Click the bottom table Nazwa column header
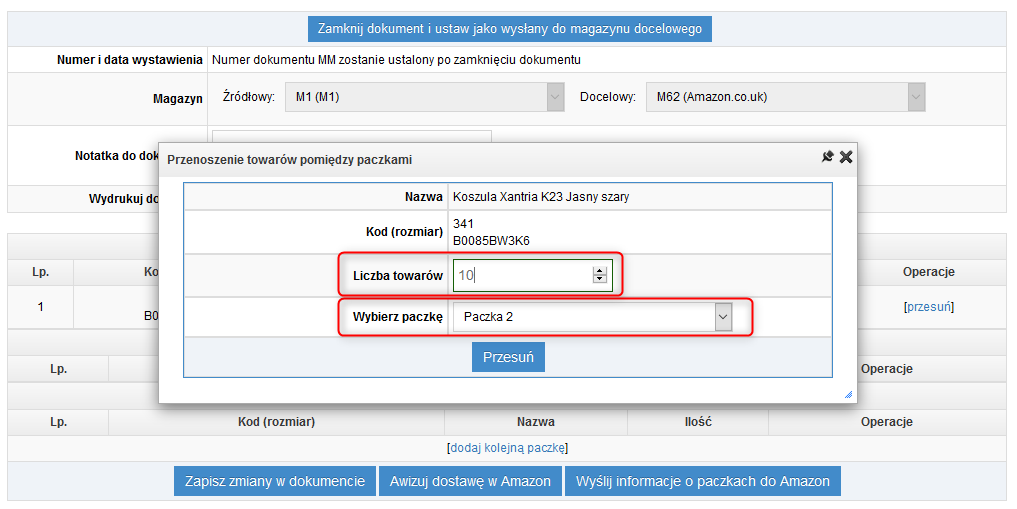This screenshot has width=1017, height=509. pyautogui.click(x=536, y=422)
